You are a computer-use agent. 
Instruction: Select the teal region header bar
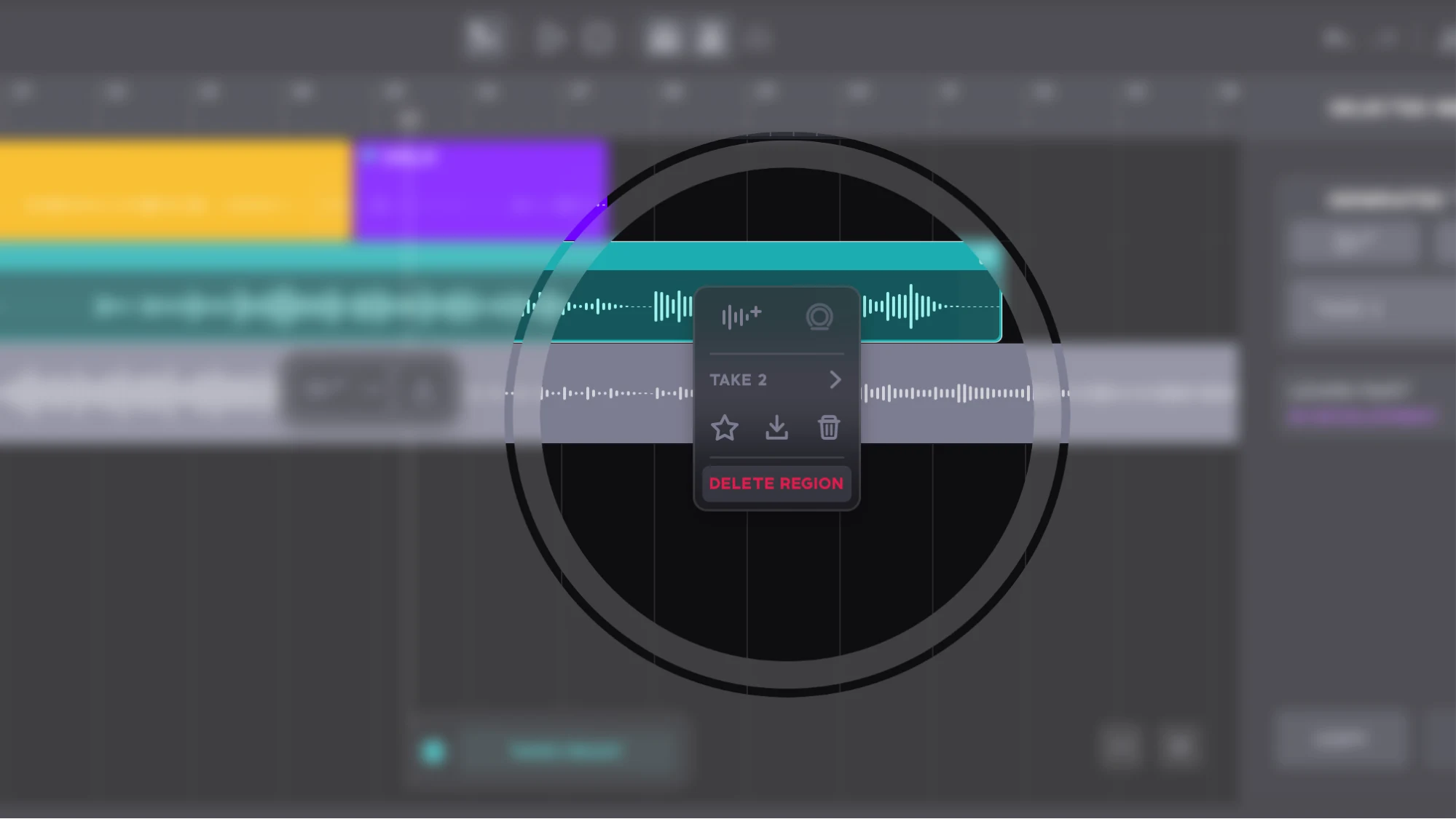787,256
